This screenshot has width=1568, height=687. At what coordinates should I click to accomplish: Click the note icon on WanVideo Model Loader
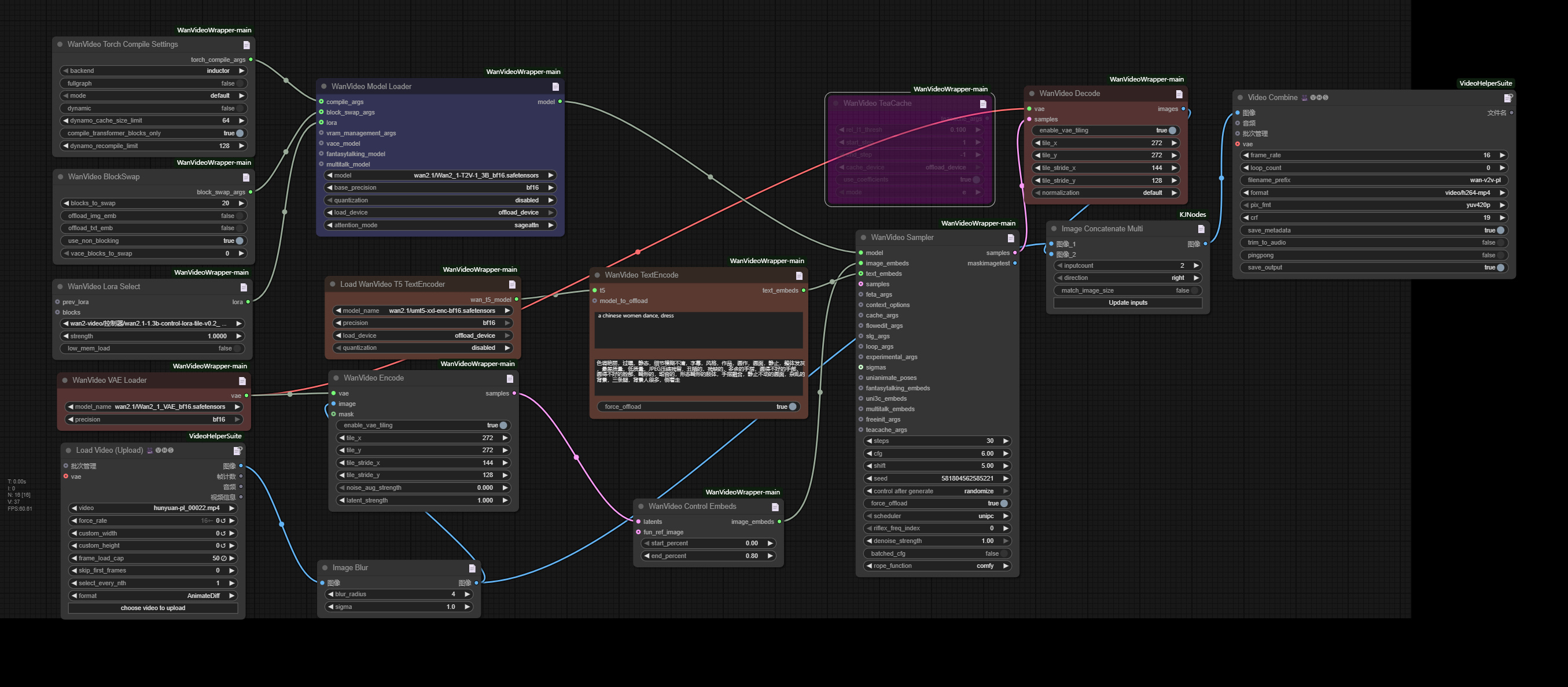555,86
